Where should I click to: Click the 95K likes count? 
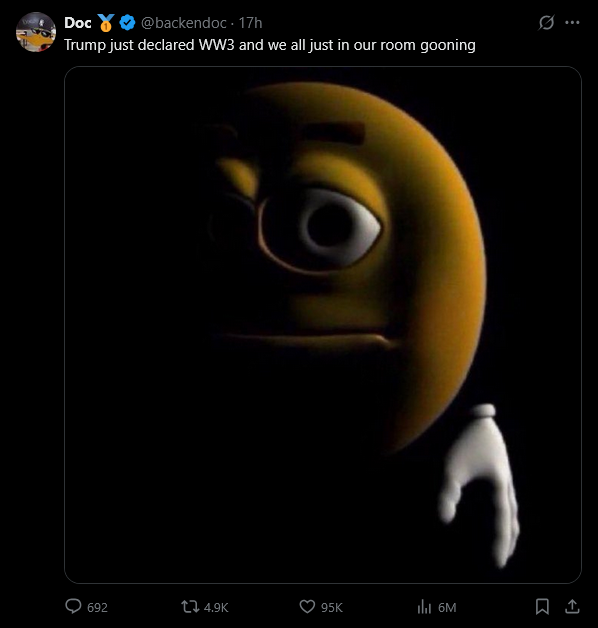click(x=332, y=608)
